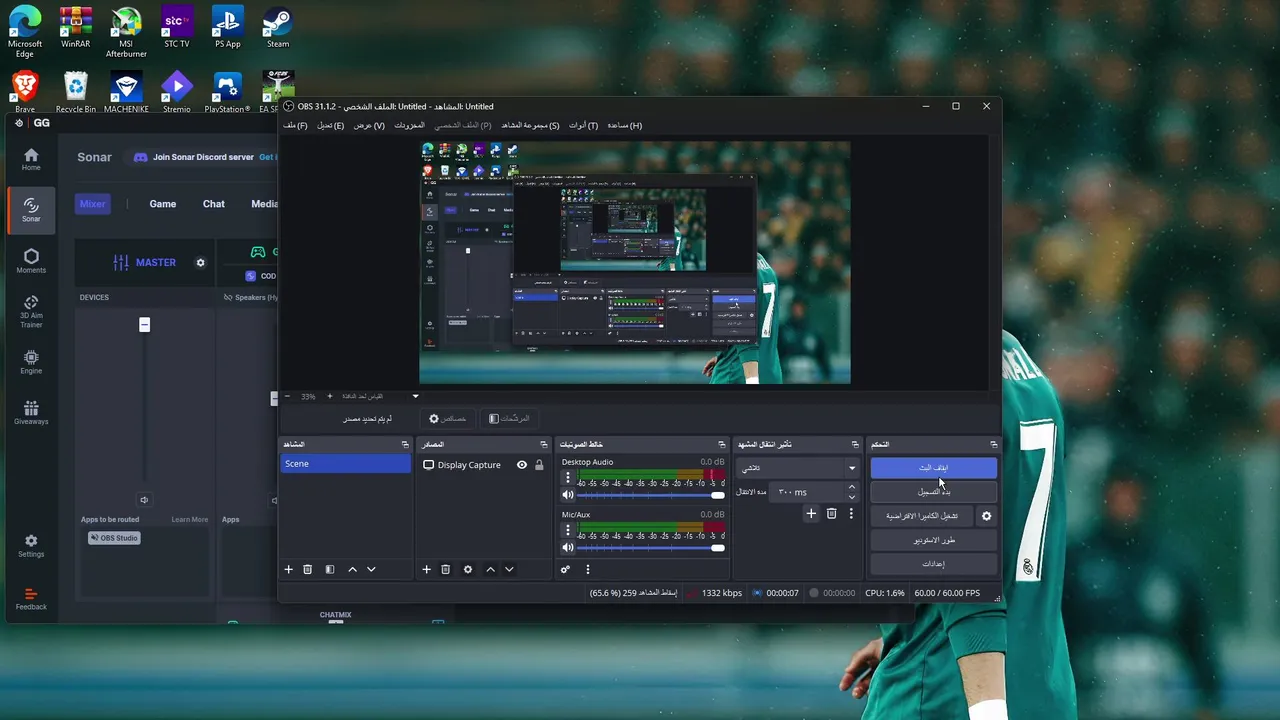Click the Mic/Aux volume slider

point(650,548)
